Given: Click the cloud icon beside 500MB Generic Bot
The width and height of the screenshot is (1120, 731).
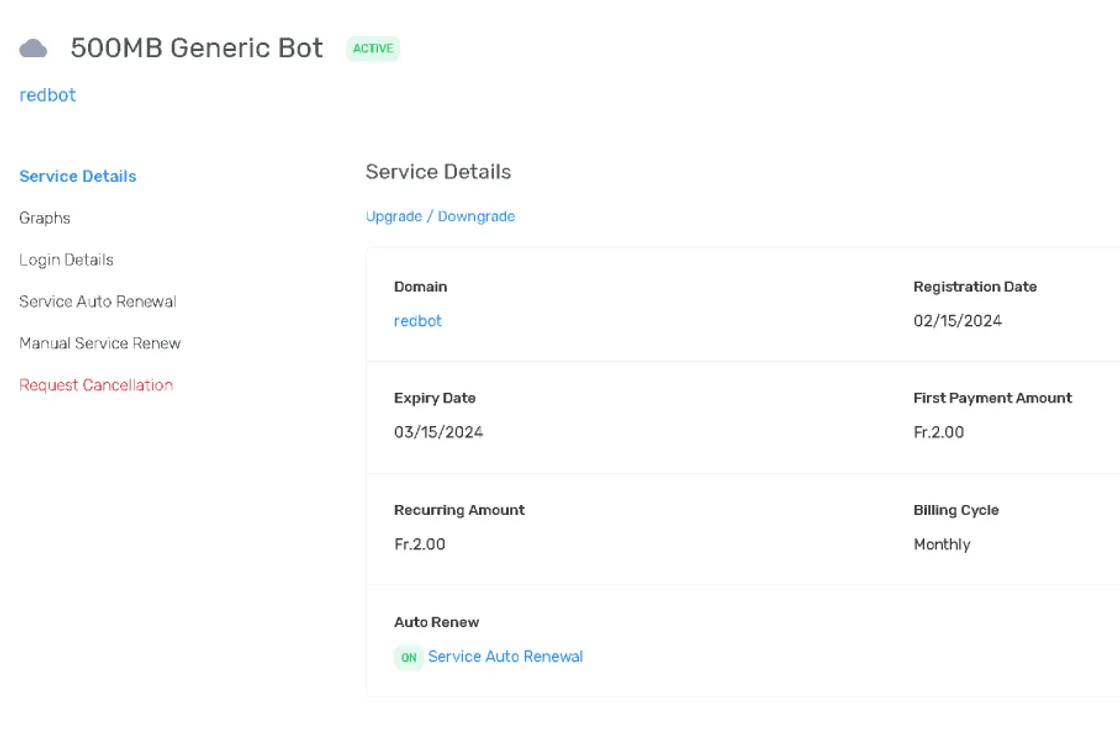Looking at the screenshot, I should point(33,49).
